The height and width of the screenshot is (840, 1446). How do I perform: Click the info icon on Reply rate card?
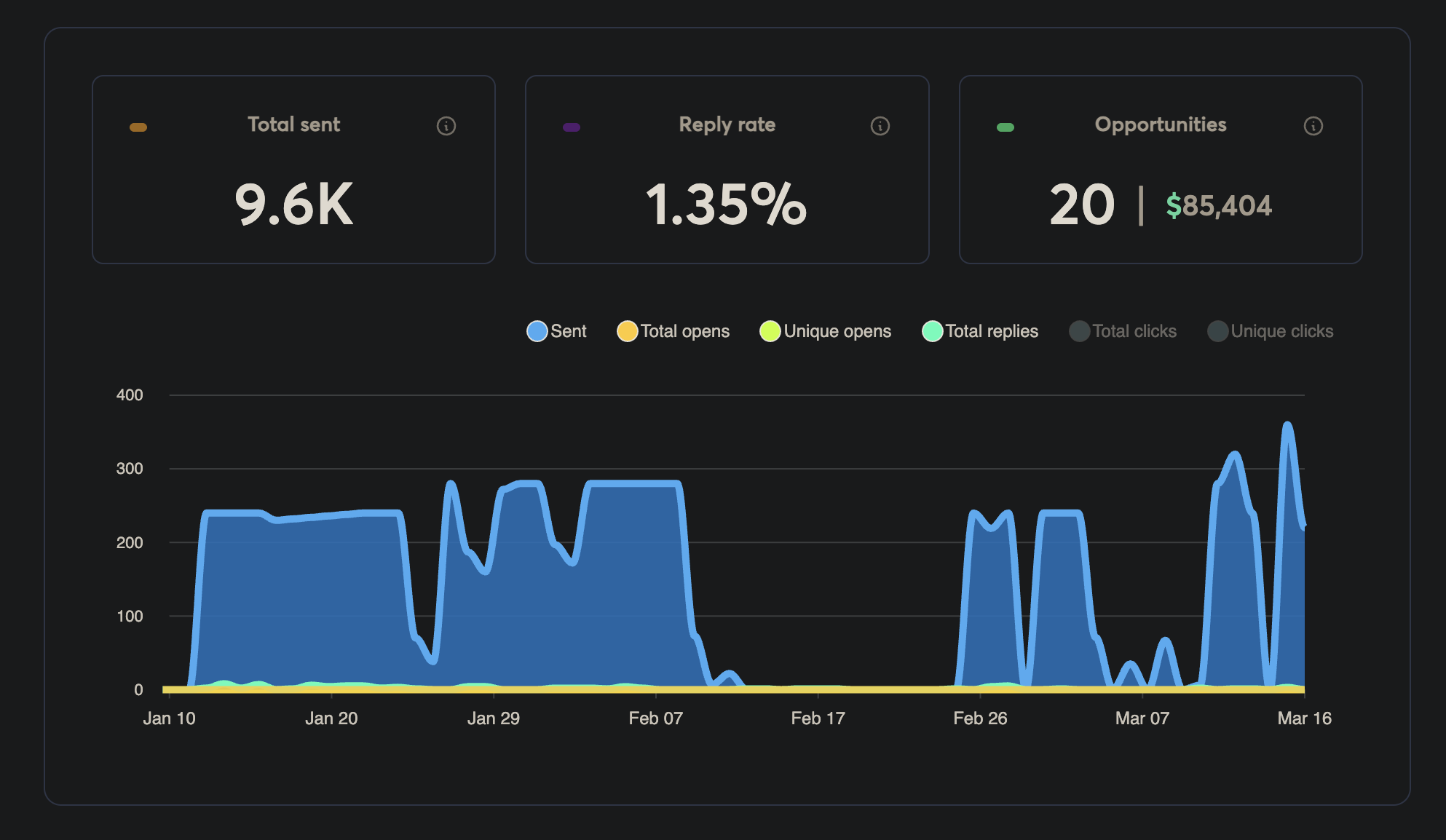pos(880,125)
